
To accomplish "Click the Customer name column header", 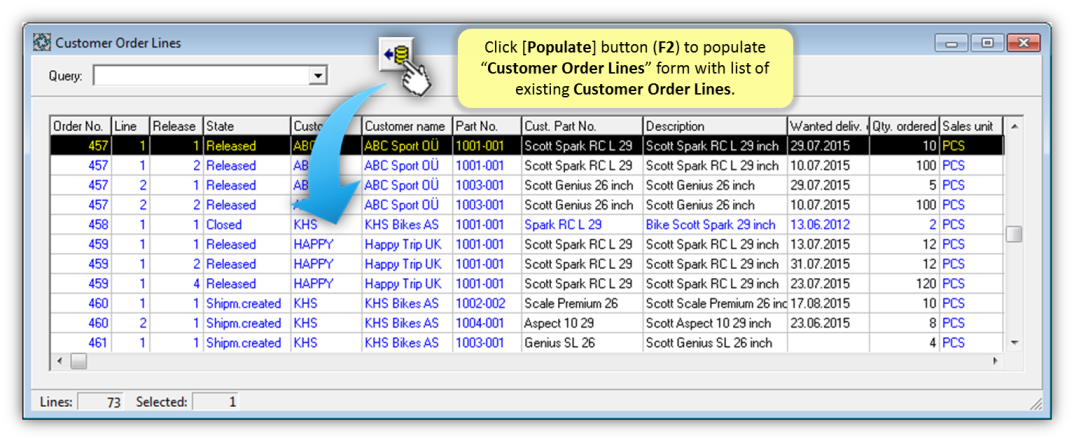I will coord(407,126).
